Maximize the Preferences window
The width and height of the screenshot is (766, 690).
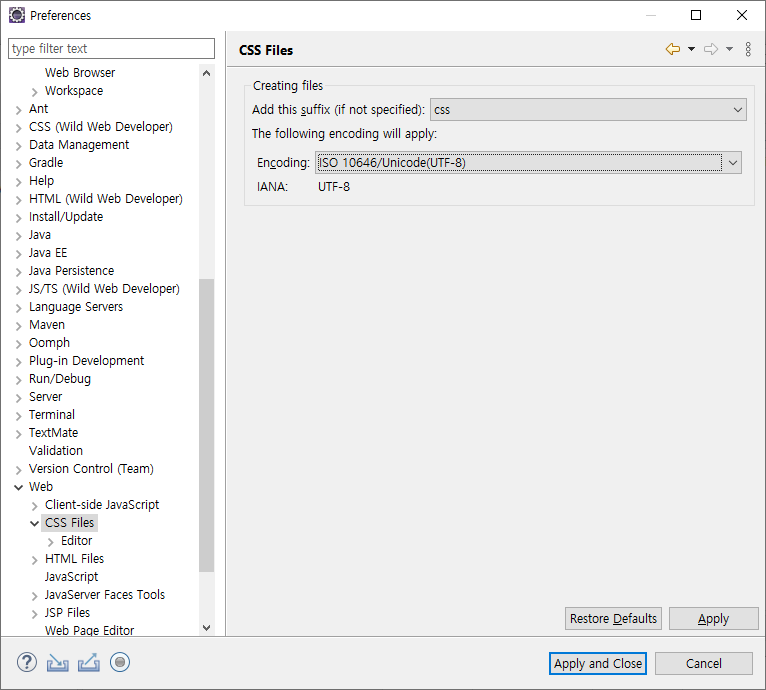pos(696,15)
